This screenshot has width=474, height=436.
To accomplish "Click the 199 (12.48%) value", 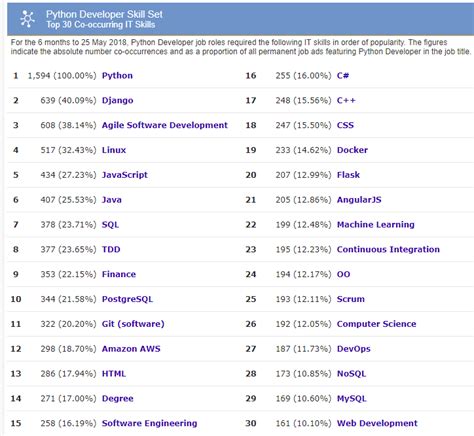I will click(303, 225).
